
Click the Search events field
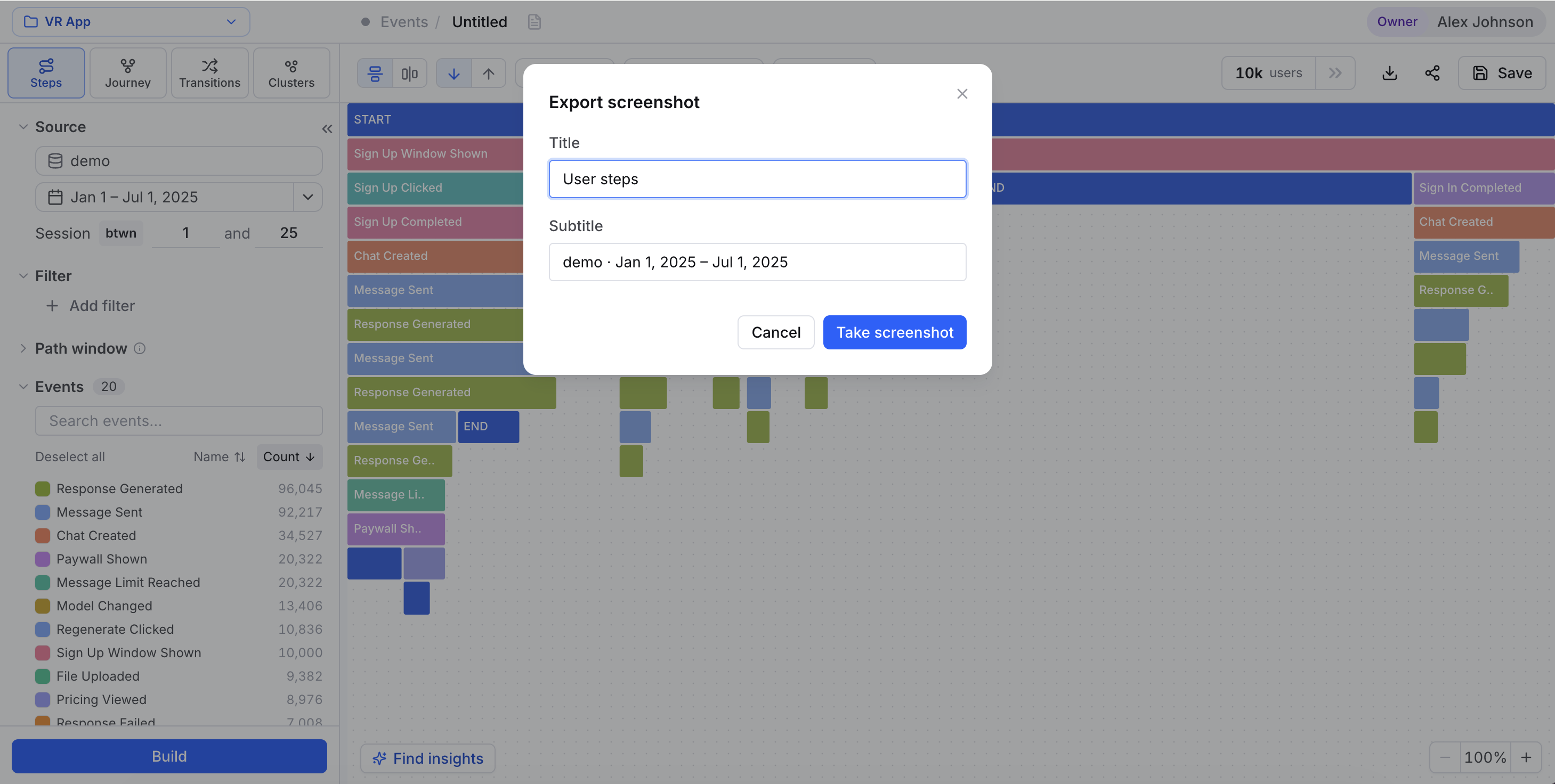[179, 421]
